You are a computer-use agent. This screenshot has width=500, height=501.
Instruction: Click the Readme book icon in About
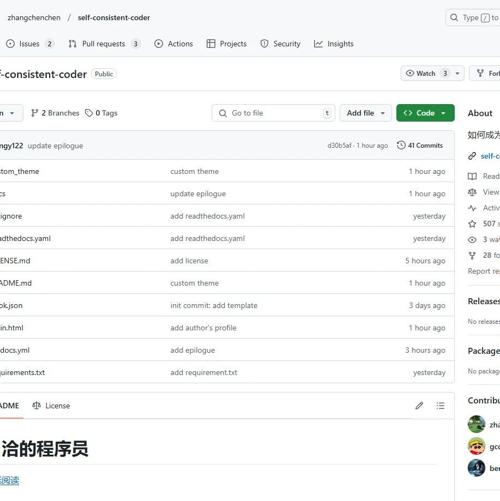472,176
